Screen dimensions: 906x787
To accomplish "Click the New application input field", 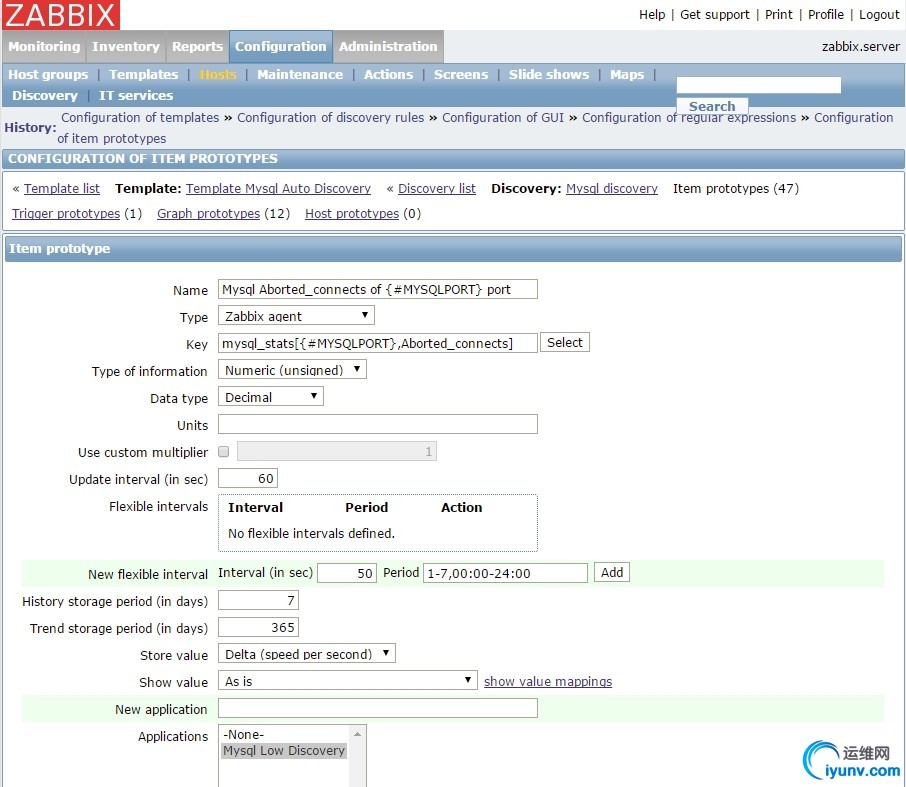I will 377,708.
